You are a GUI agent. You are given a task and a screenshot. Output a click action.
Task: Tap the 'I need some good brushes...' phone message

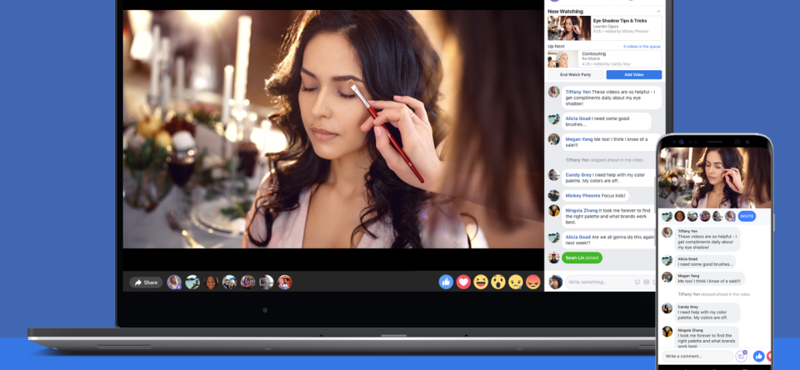705,261
